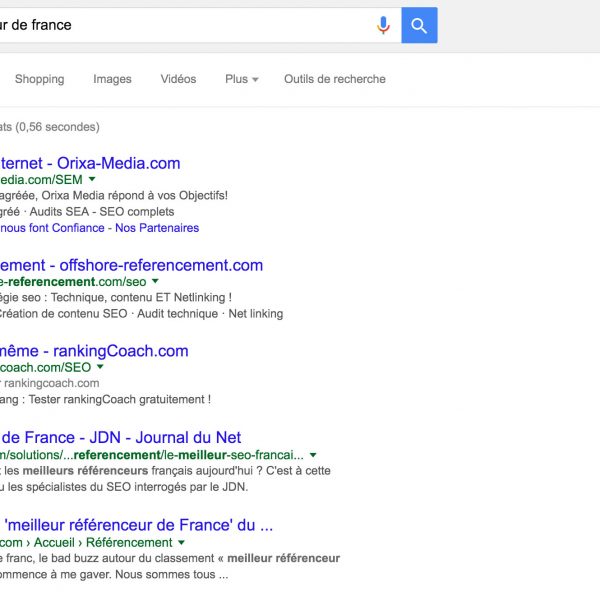Click the text 'Tester rankingCoach gratuitement !'
This screenshot has width=600, height=600.
click(x=120, y=400)
